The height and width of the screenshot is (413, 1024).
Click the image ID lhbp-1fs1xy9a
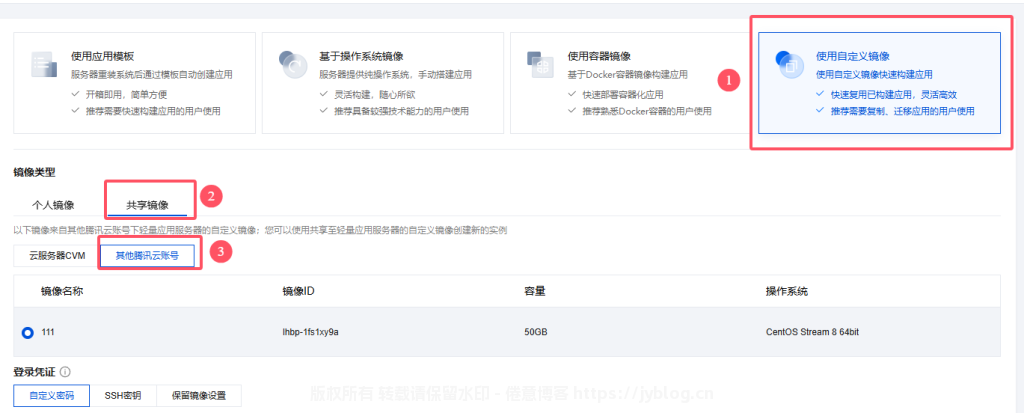311,331
